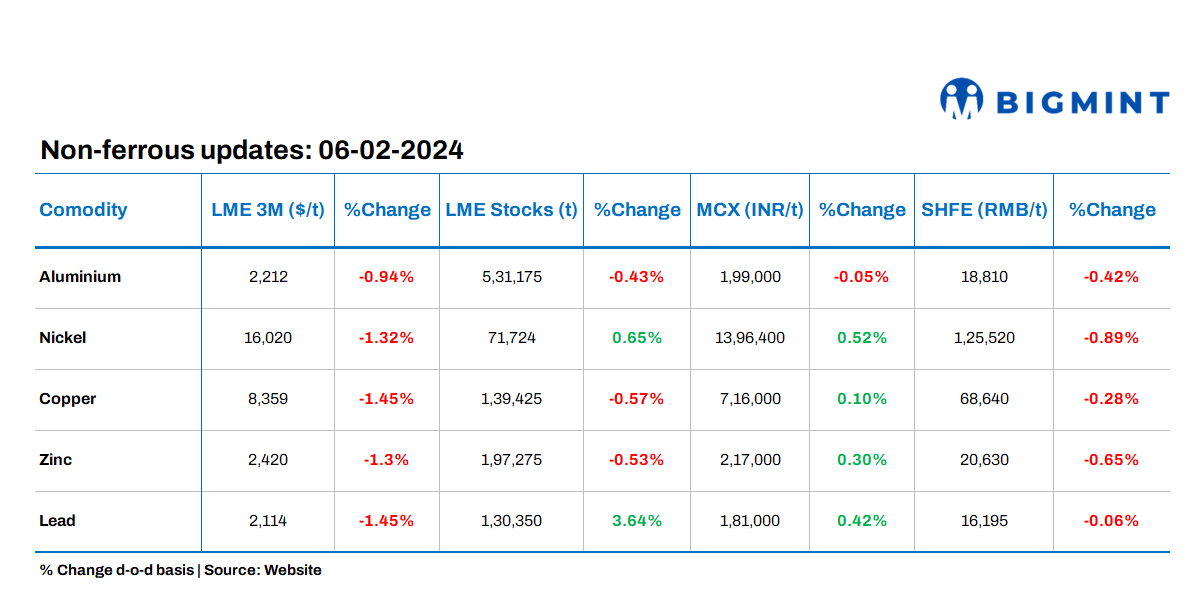Screen dimensions: 1200x600
Task: Select the Comodity column header
Action: pos(83,210)
